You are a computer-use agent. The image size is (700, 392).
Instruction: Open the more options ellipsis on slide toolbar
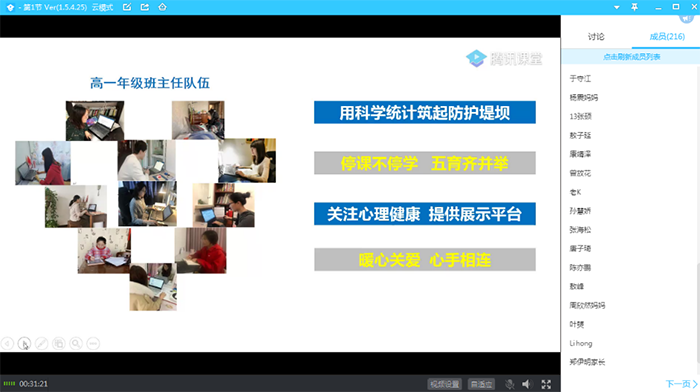coord(93,343)
